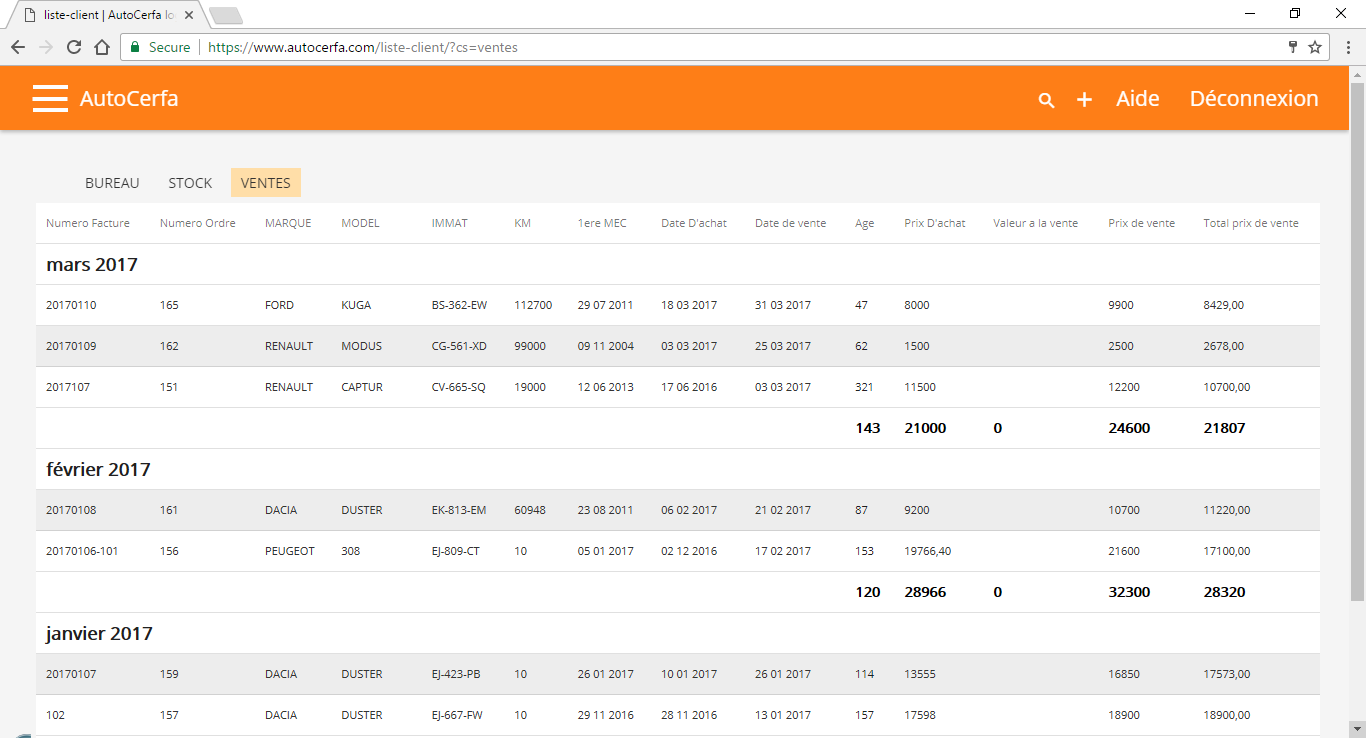The image size is (1366, 738).
Task: Click plate number EJ-423-PB
Action: point(456,674)
